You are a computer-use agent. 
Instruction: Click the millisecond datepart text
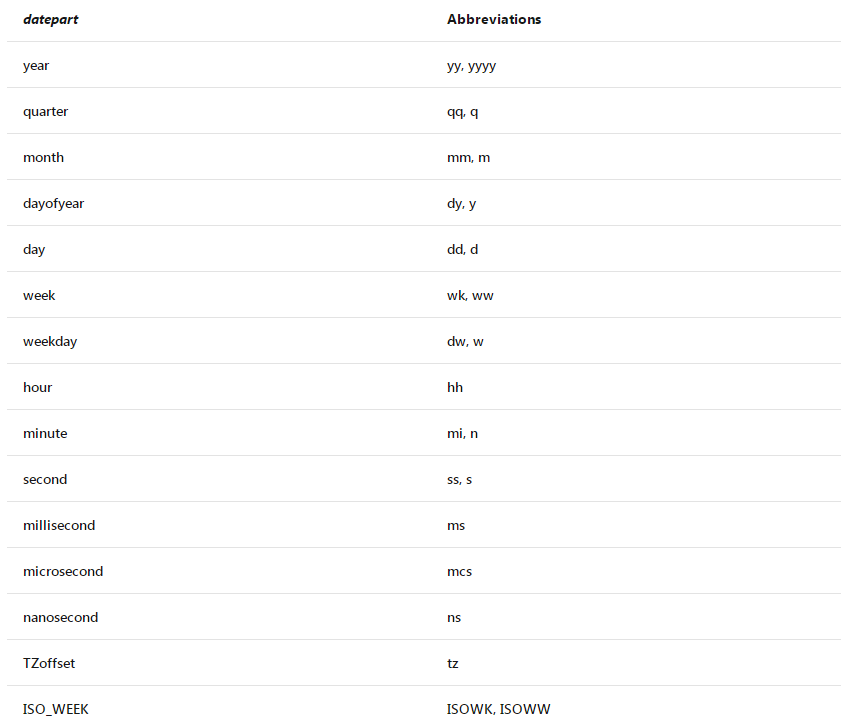pos(59,526)
